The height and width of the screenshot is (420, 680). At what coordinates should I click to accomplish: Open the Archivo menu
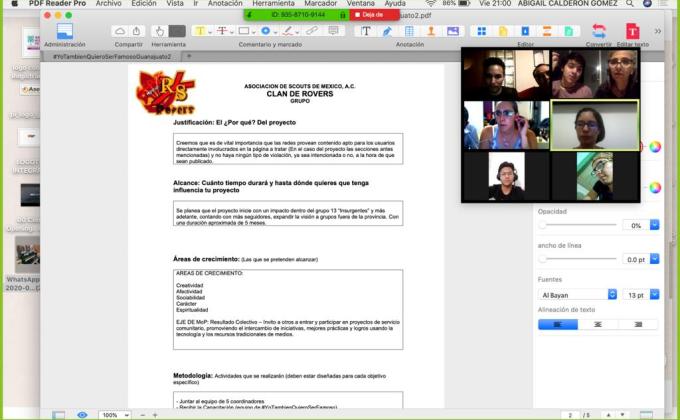click(x=108, y=3)
